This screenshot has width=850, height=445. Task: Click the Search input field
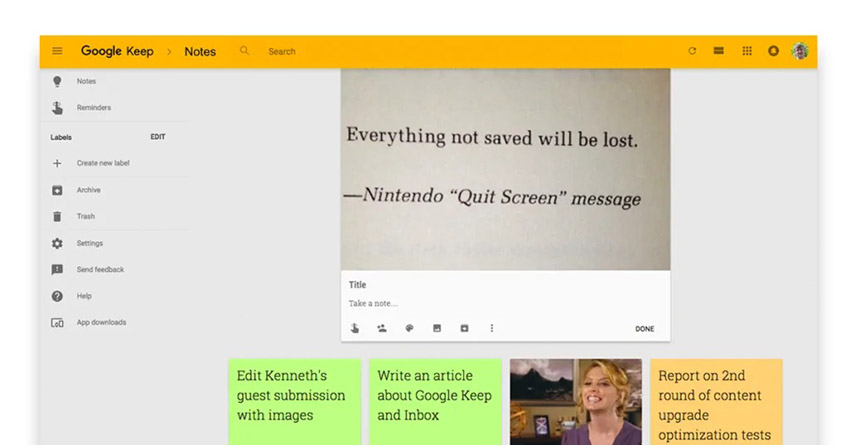tap(282, 51)
